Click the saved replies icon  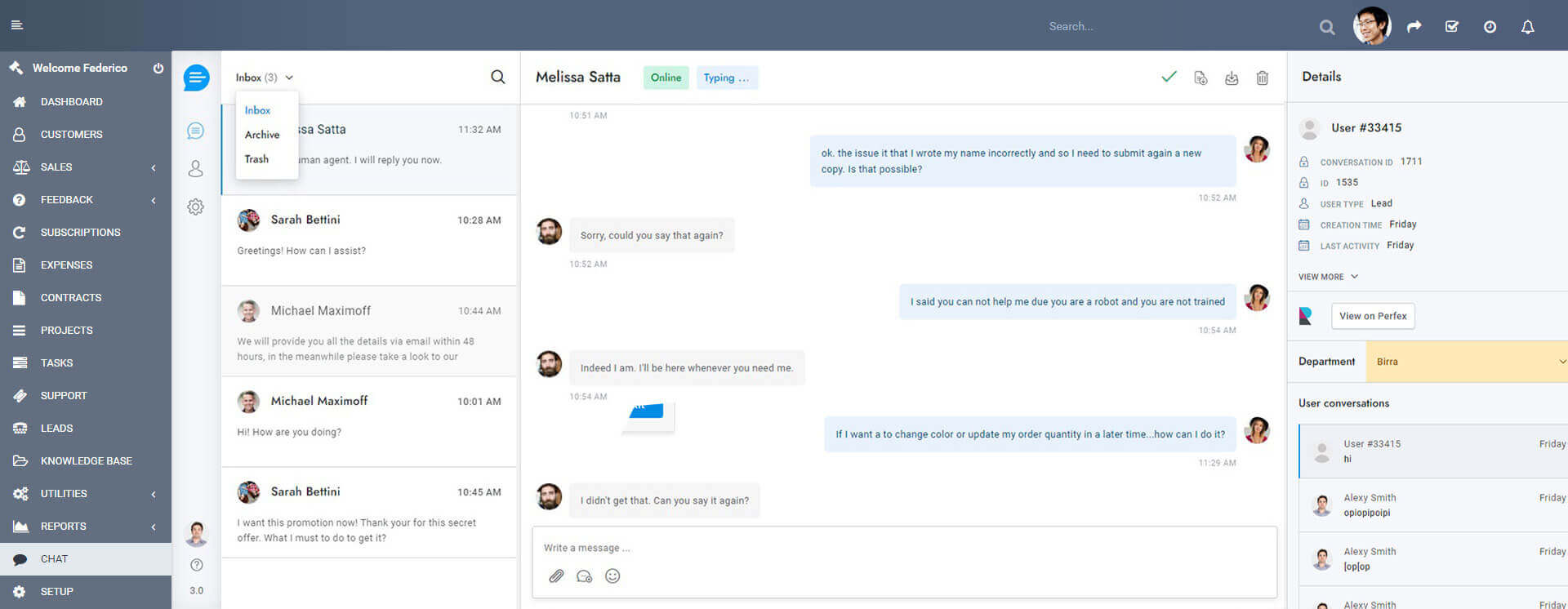(x=584, y=576)
